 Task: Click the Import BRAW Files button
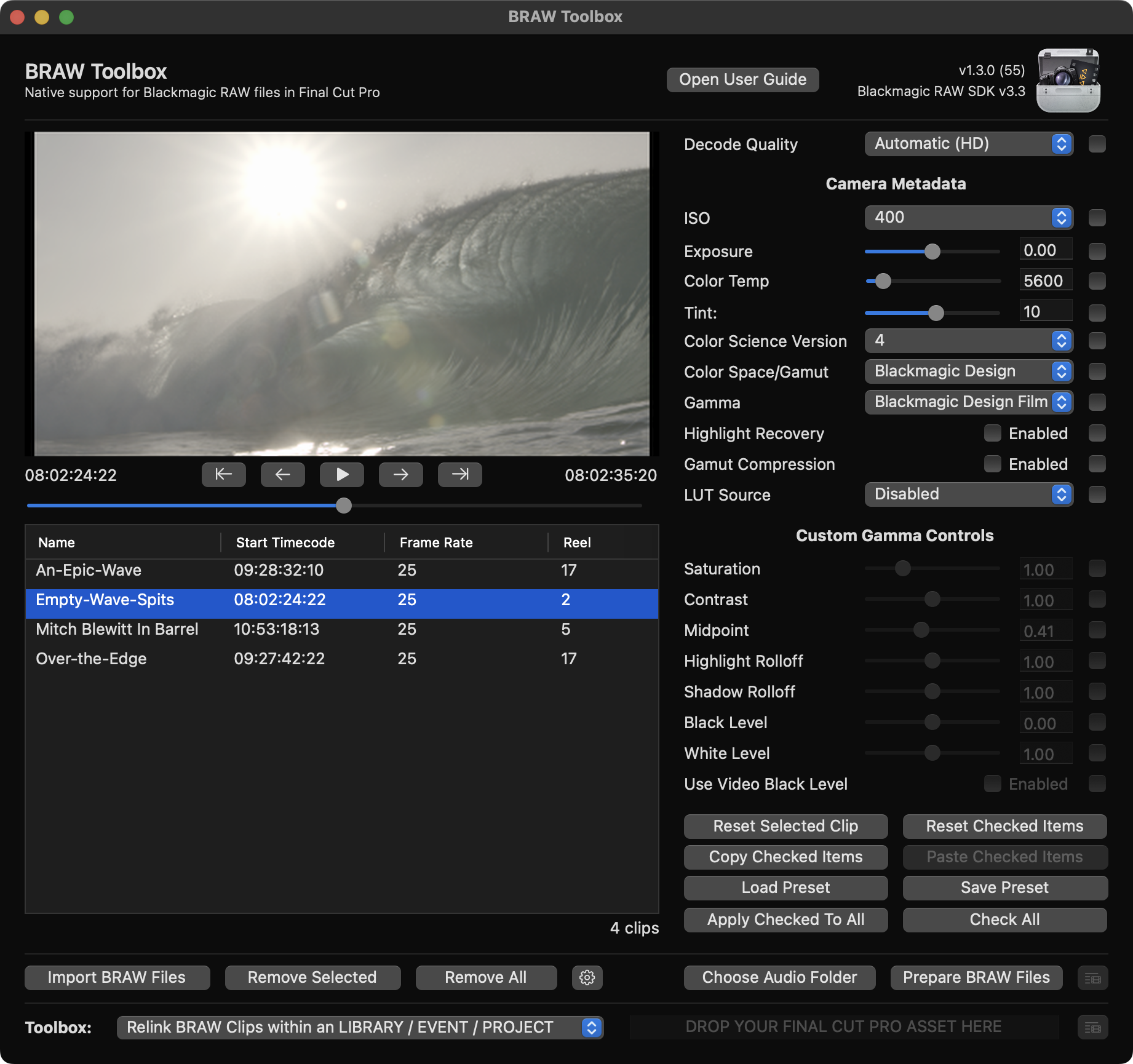pos(117,977)
